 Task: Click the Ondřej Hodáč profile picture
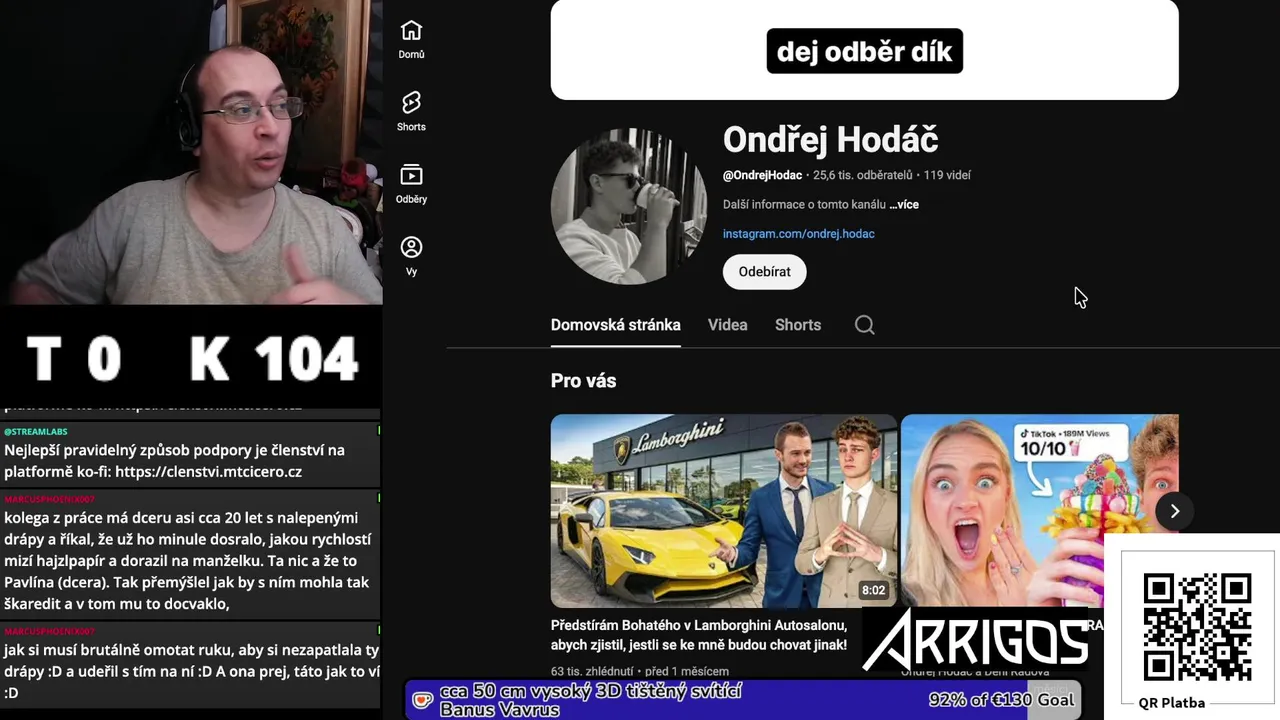point(629,206)
